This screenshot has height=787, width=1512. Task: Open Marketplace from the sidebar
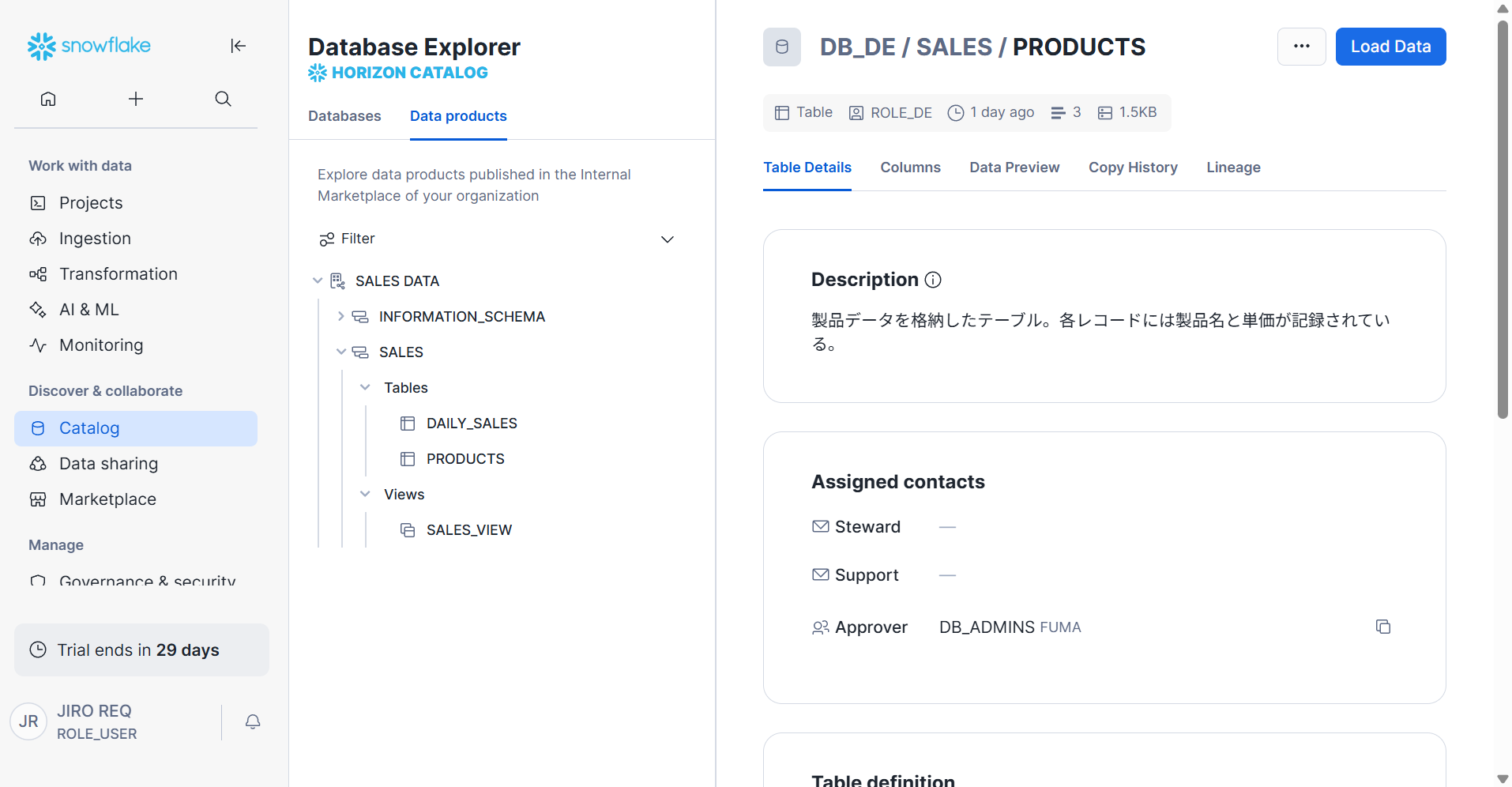pyautogui.click(x=107, y=499)
